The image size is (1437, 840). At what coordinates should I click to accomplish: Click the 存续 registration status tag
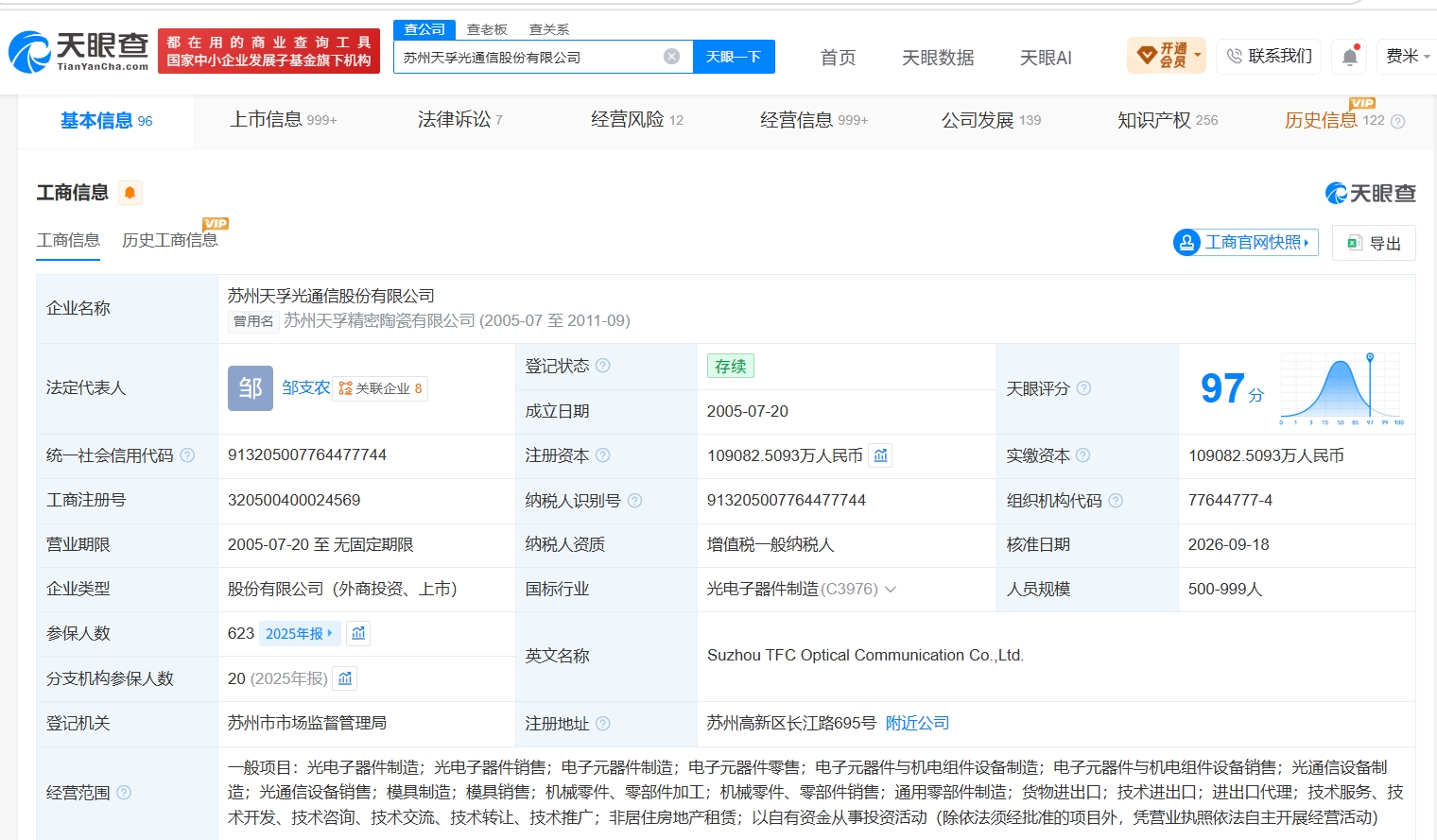(x=731, y=367)
